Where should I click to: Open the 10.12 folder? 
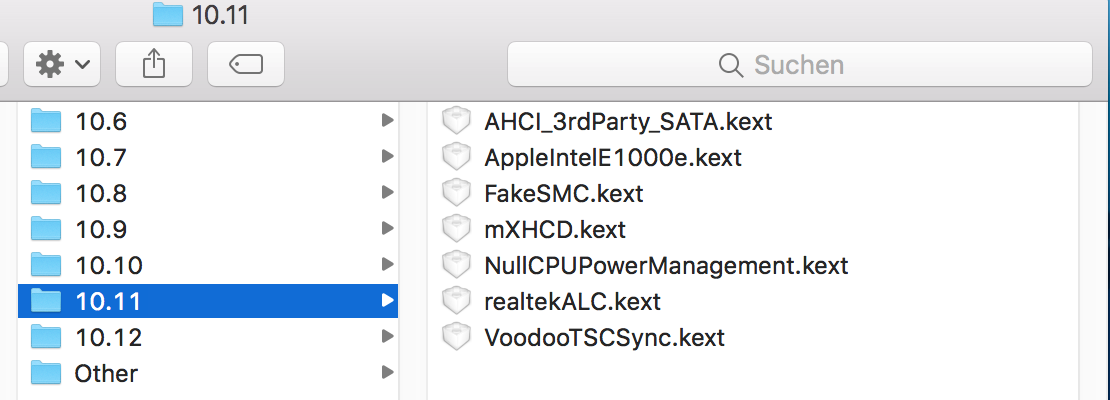(108, 338)
